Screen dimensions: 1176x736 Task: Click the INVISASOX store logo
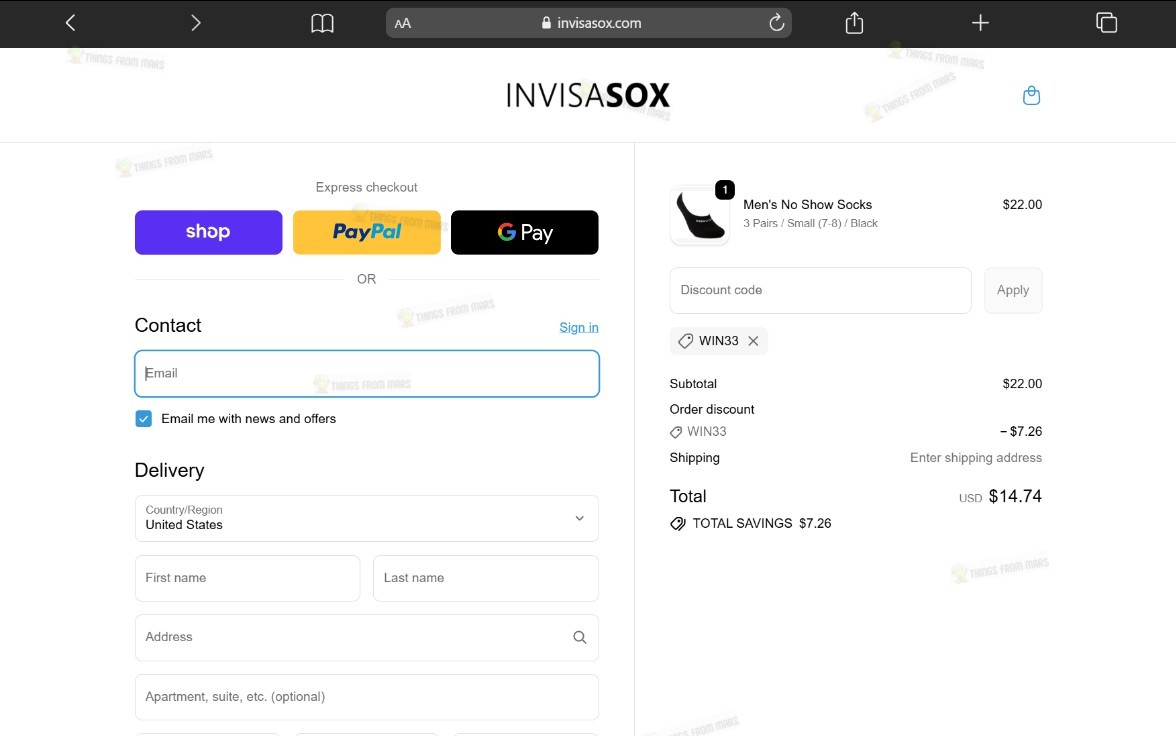pos(588,95)
